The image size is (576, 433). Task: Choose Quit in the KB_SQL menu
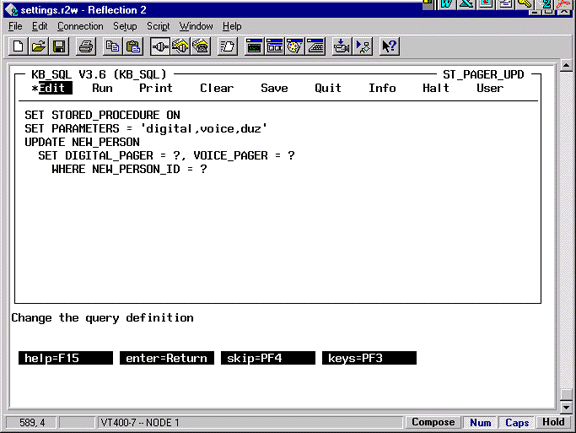328,88
